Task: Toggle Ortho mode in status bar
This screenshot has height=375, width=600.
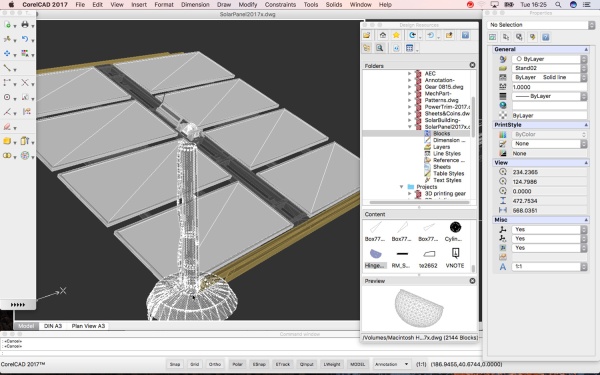Action: 215,364
